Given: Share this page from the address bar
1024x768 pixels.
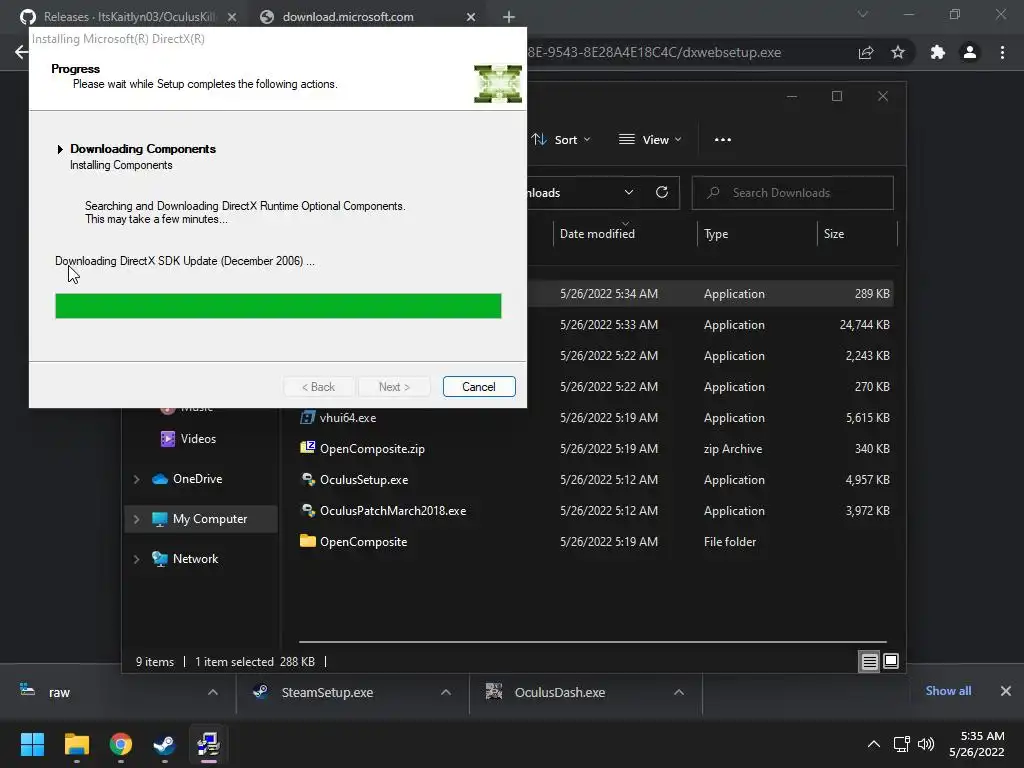Looking at the screenshot, I should pos(866,52).
